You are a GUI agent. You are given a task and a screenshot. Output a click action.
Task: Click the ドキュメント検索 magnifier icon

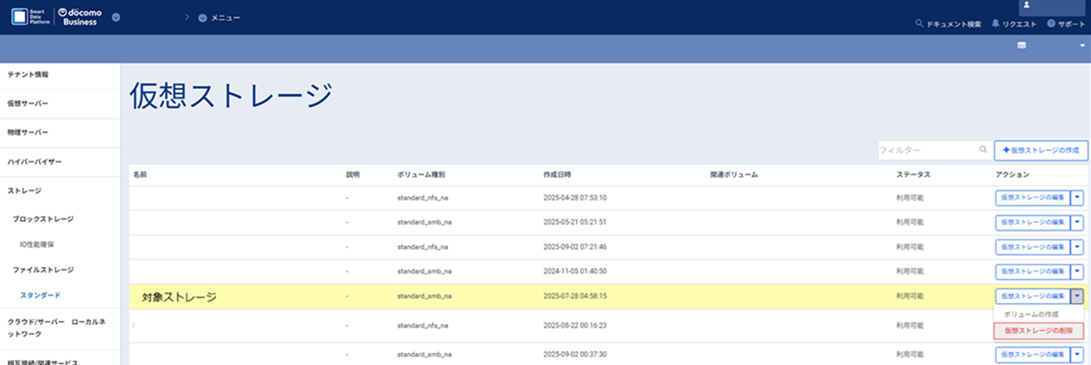[920, 24]
